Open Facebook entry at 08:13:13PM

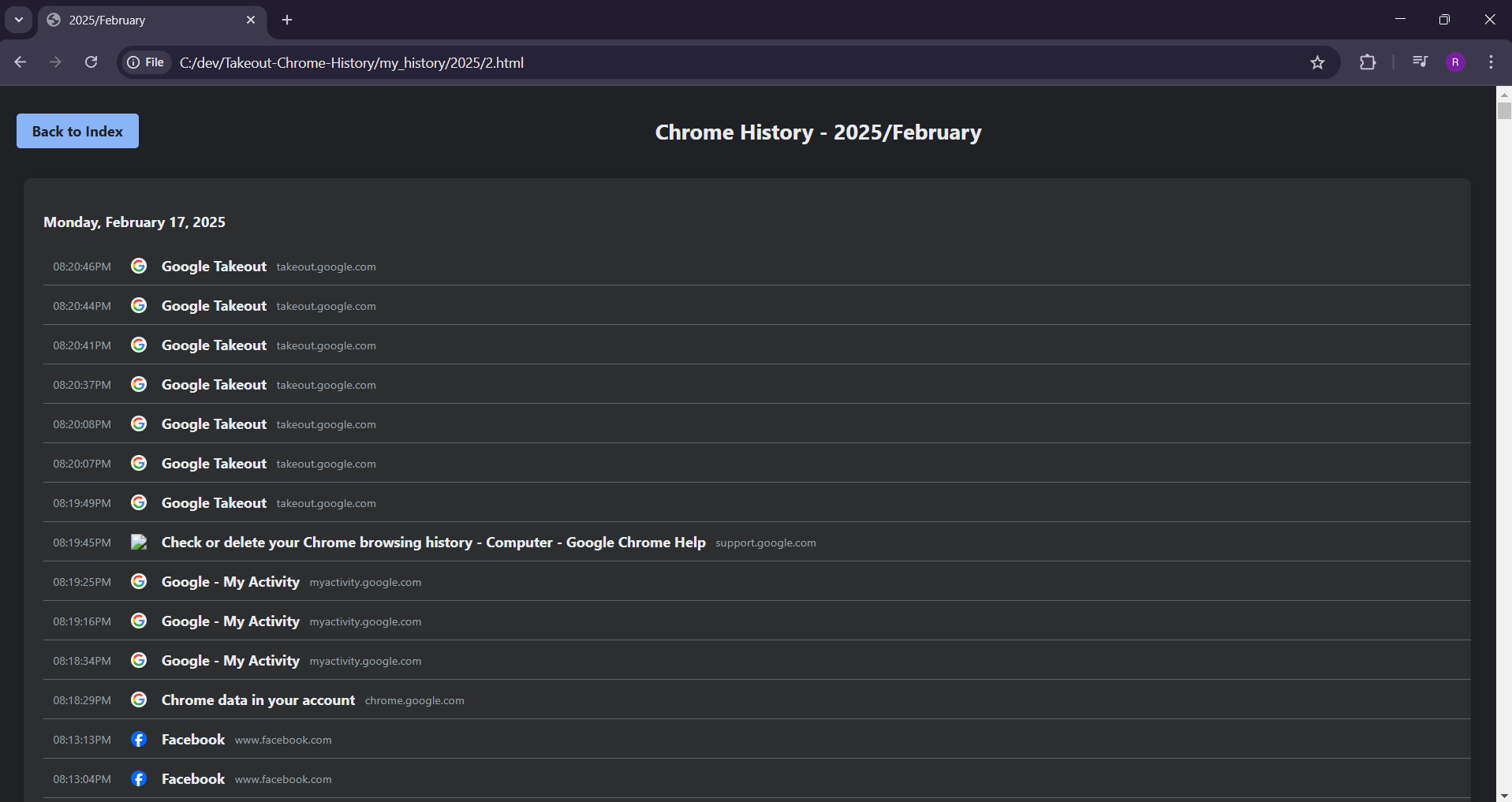pos(193,740)
